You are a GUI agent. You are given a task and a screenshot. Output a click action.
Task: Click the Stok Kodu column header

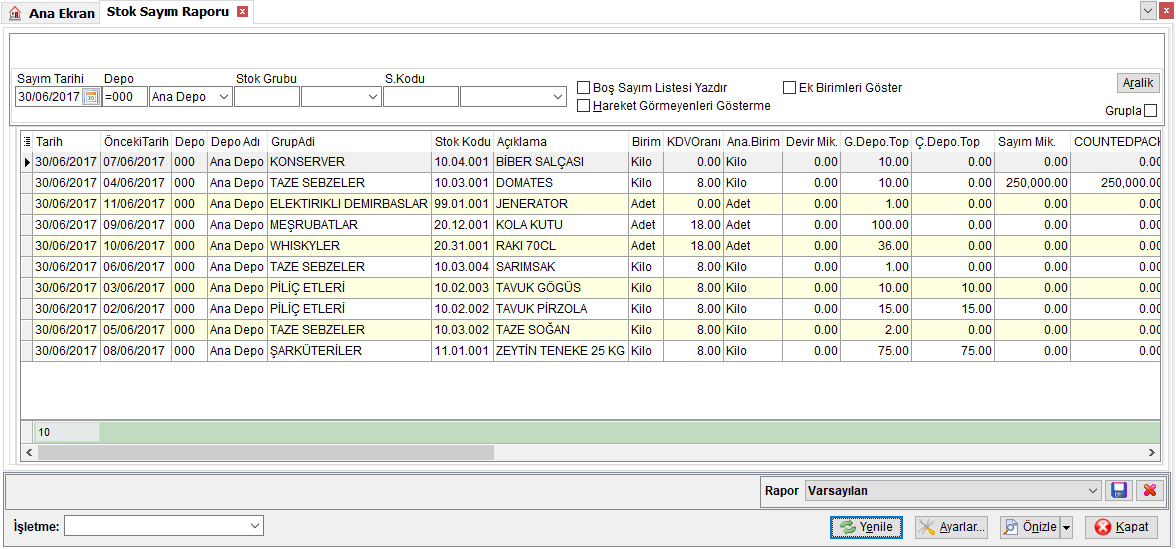(x=463, y=142)
